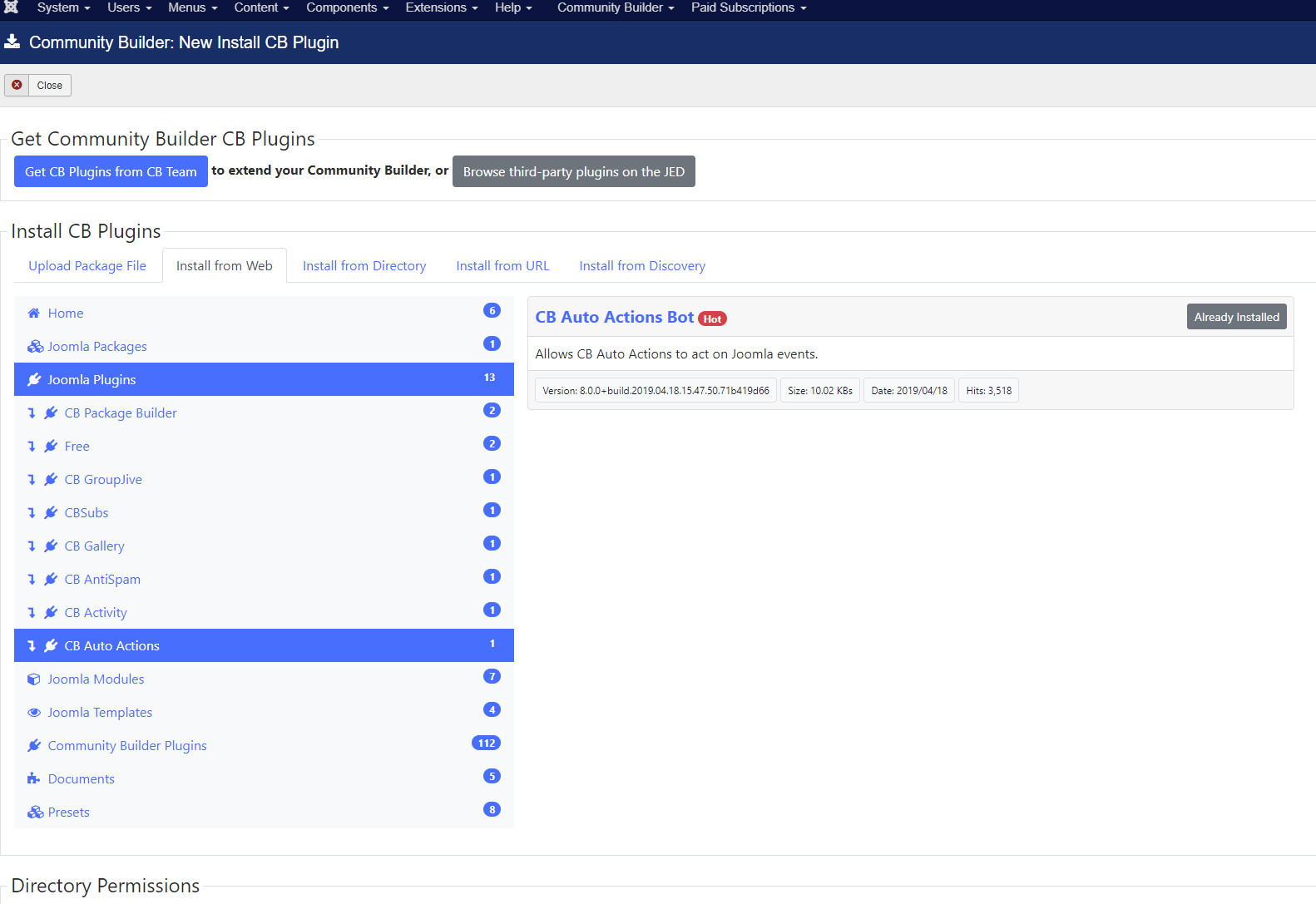Select the Presets category
Viewport: 1316px width, 904px height.
[264, 812]
